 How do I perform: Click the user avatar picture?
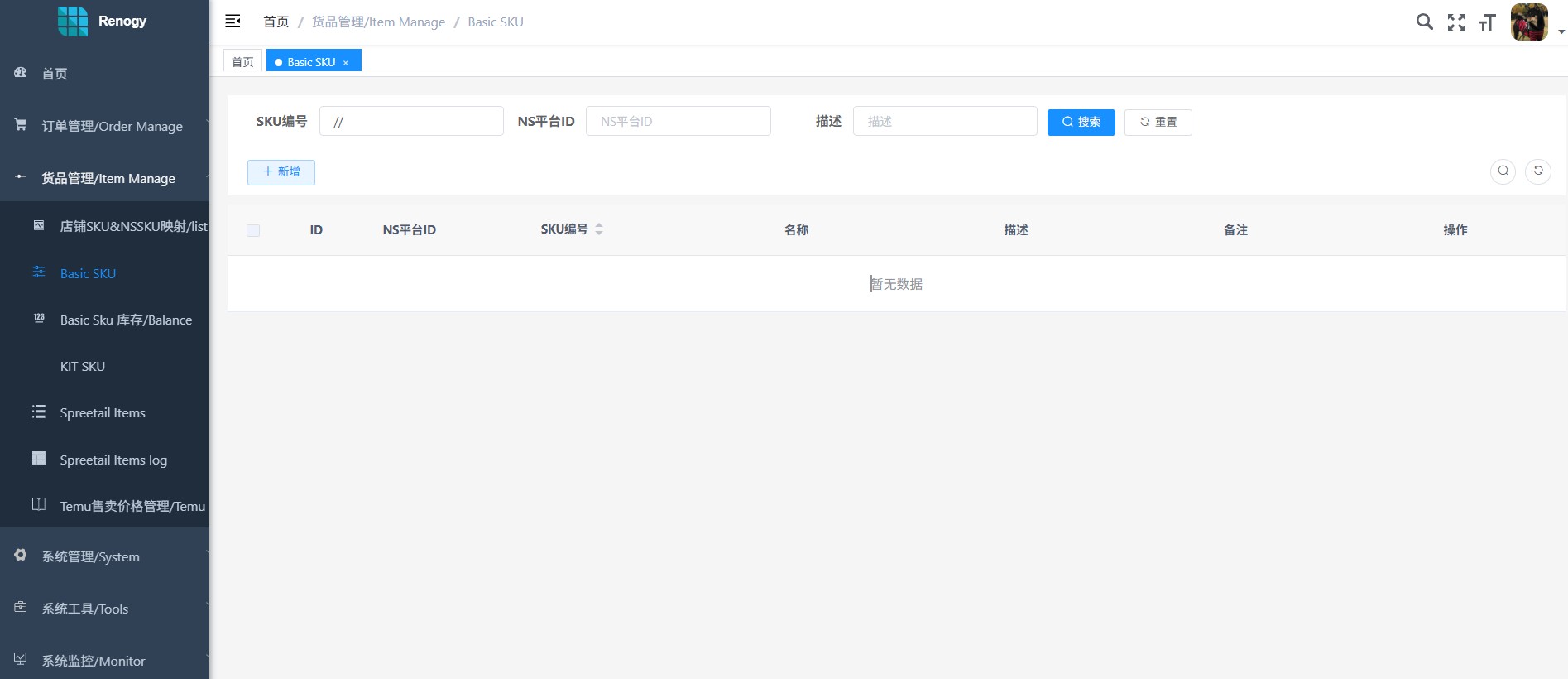click(1528, 22)
